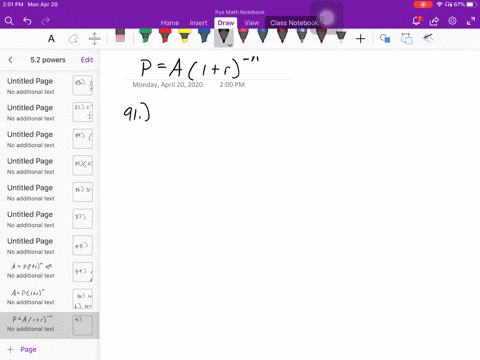Viewport: 480px width, 360px height.
Task: Open page thumbnail showing 85)(
Action: [x=83, y=165]
